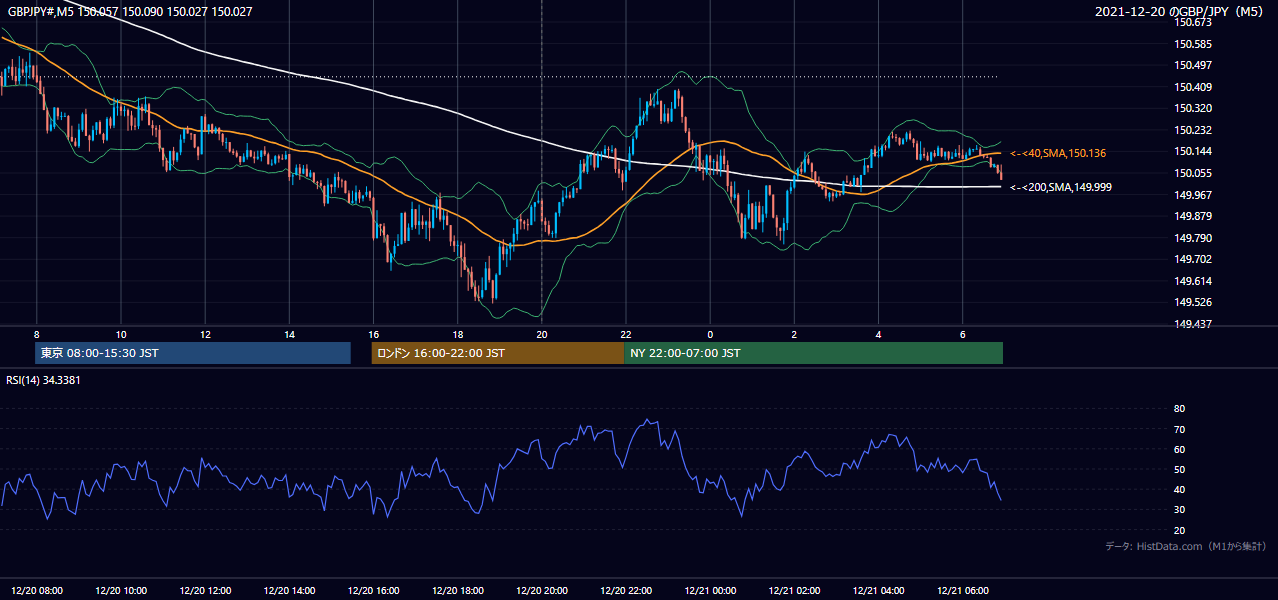Click price axis value 150.055
The height and width of the screenshot is (600, 1278).
[1194, 173]
